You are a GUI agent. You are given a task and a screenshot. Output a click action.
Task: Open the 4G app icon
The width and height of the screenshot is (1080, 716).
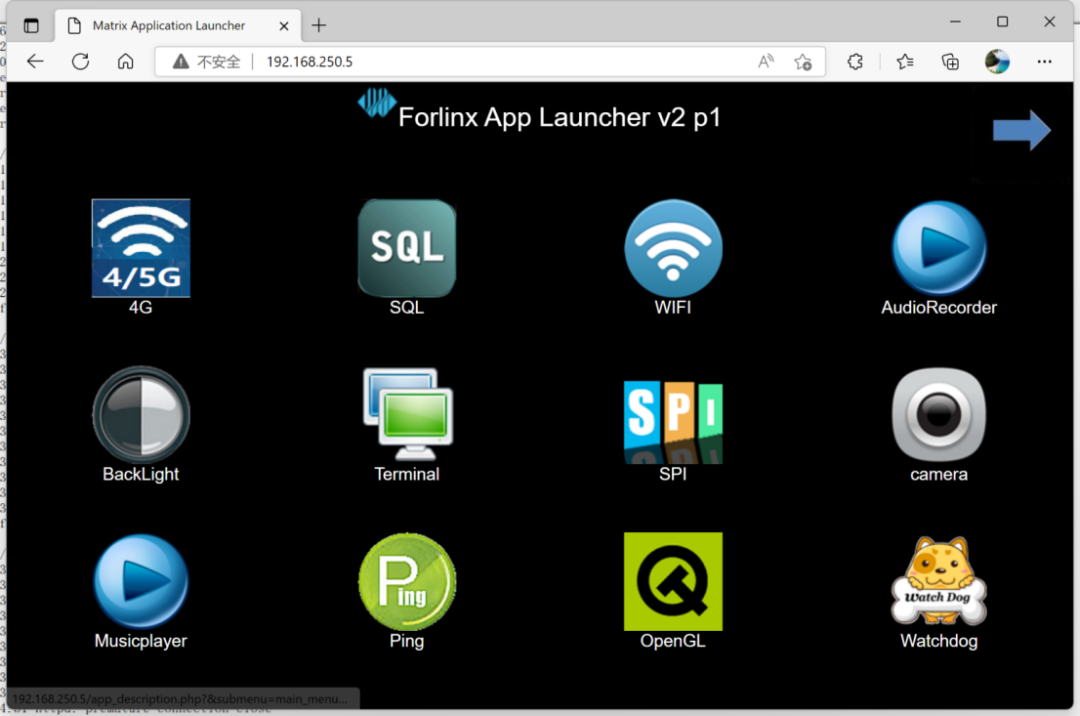(141, 248)
